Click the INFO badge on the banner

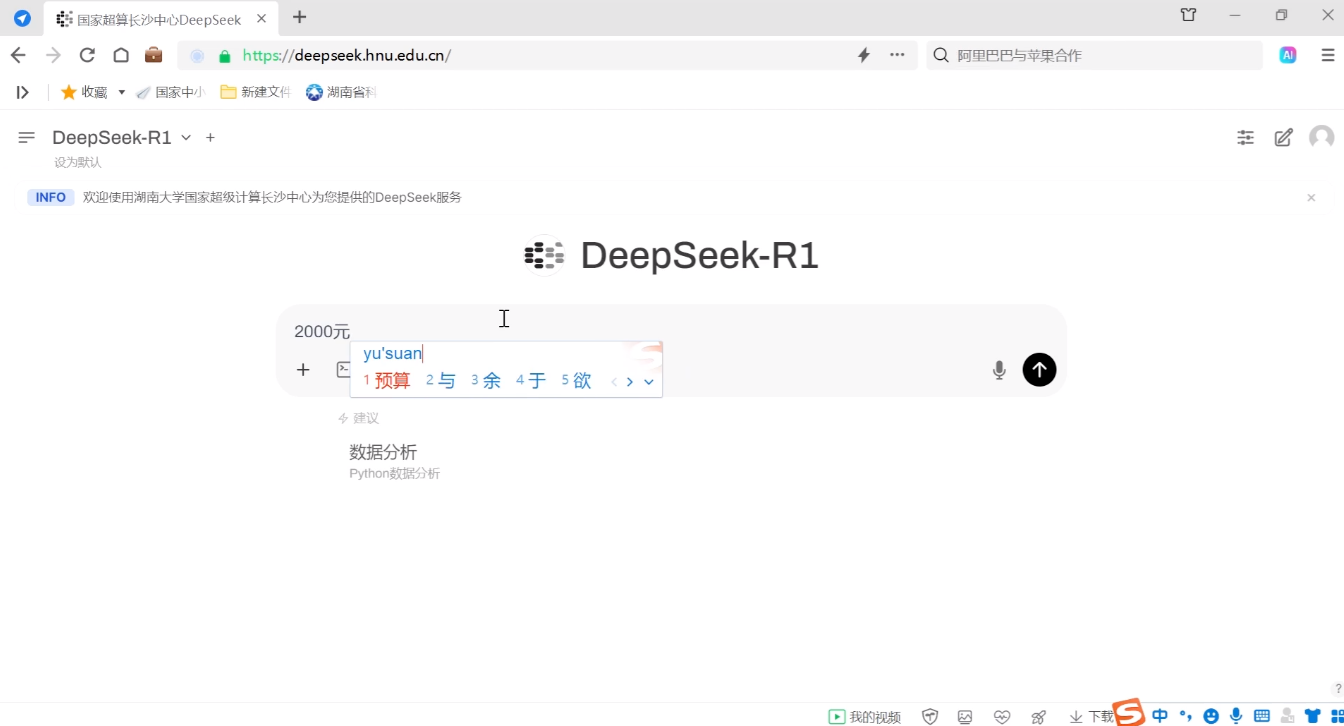pyautogui.click(x=50, y=197)
